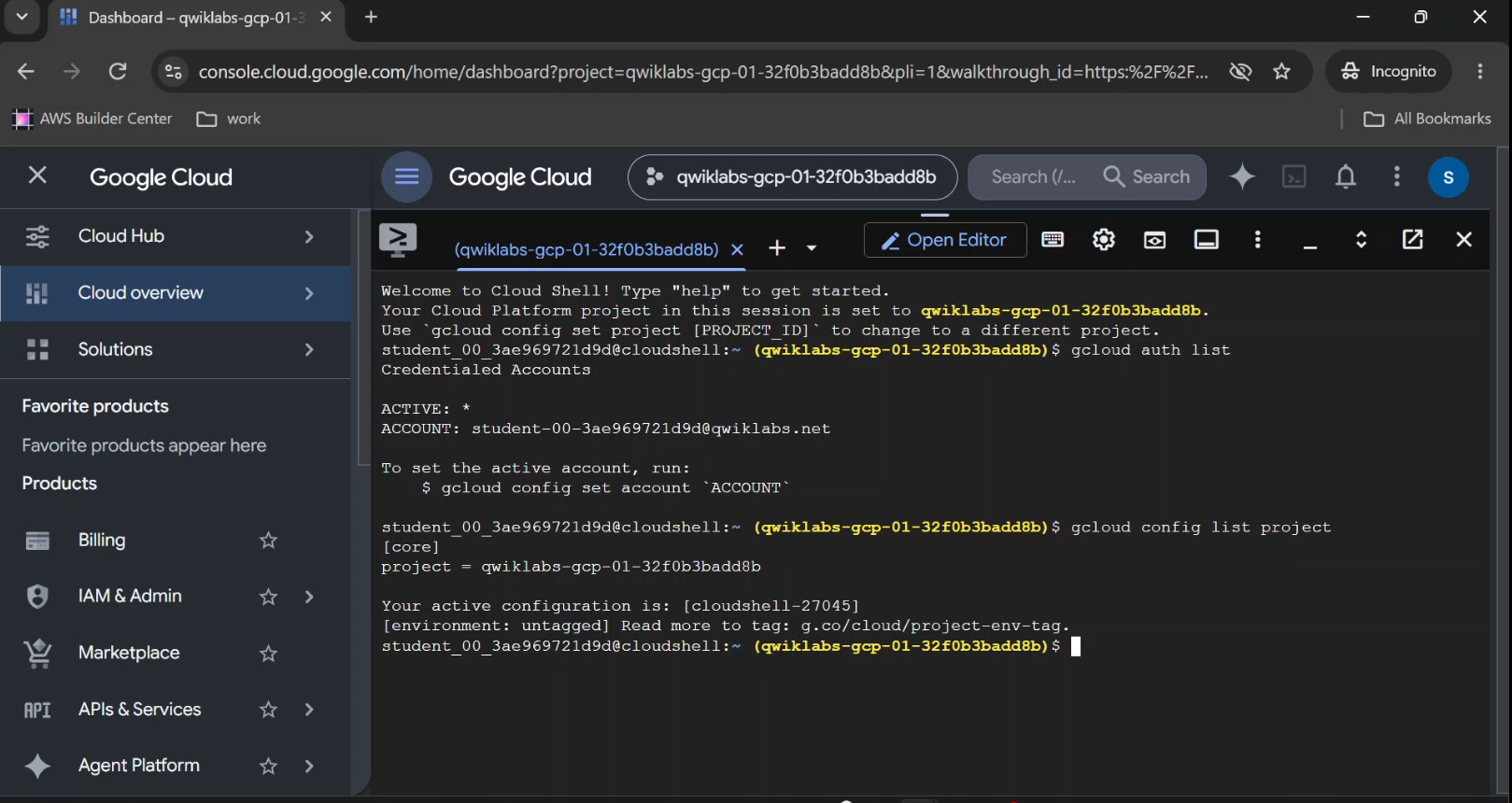Open notifications bell

(1346, 176)
